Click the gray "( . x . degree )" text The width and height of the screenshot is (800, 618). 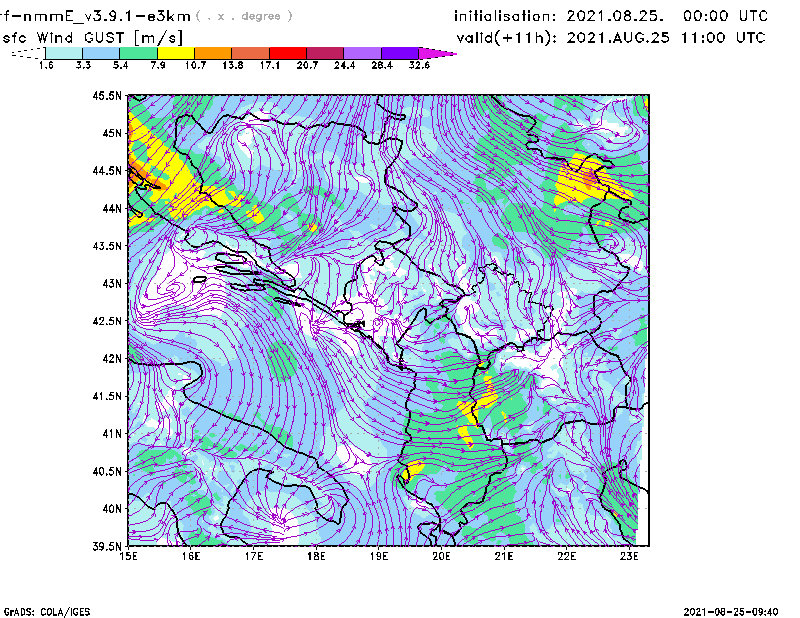click(x=244, y=16)
